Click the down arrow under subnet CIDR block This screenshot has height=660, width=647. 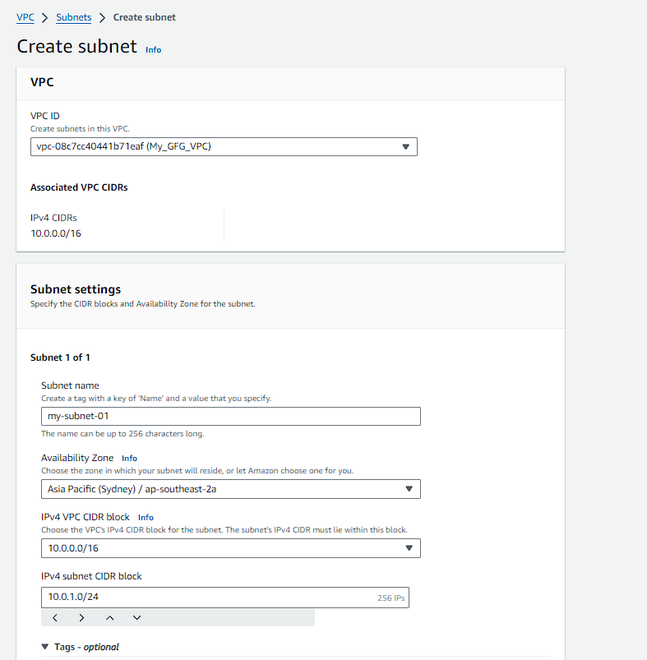137,617
